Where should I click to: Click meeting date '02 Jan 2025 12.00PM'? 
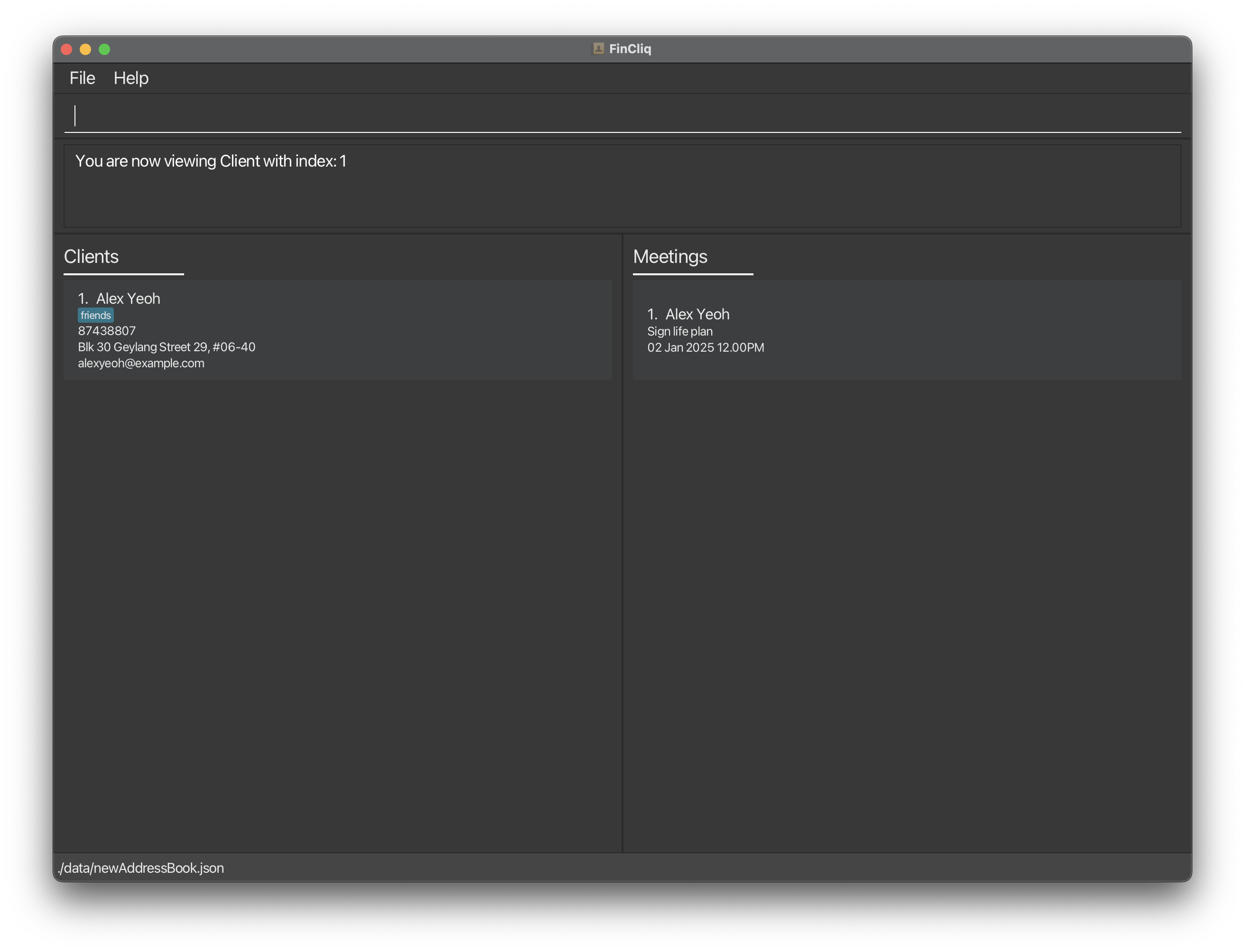(706, 347)
